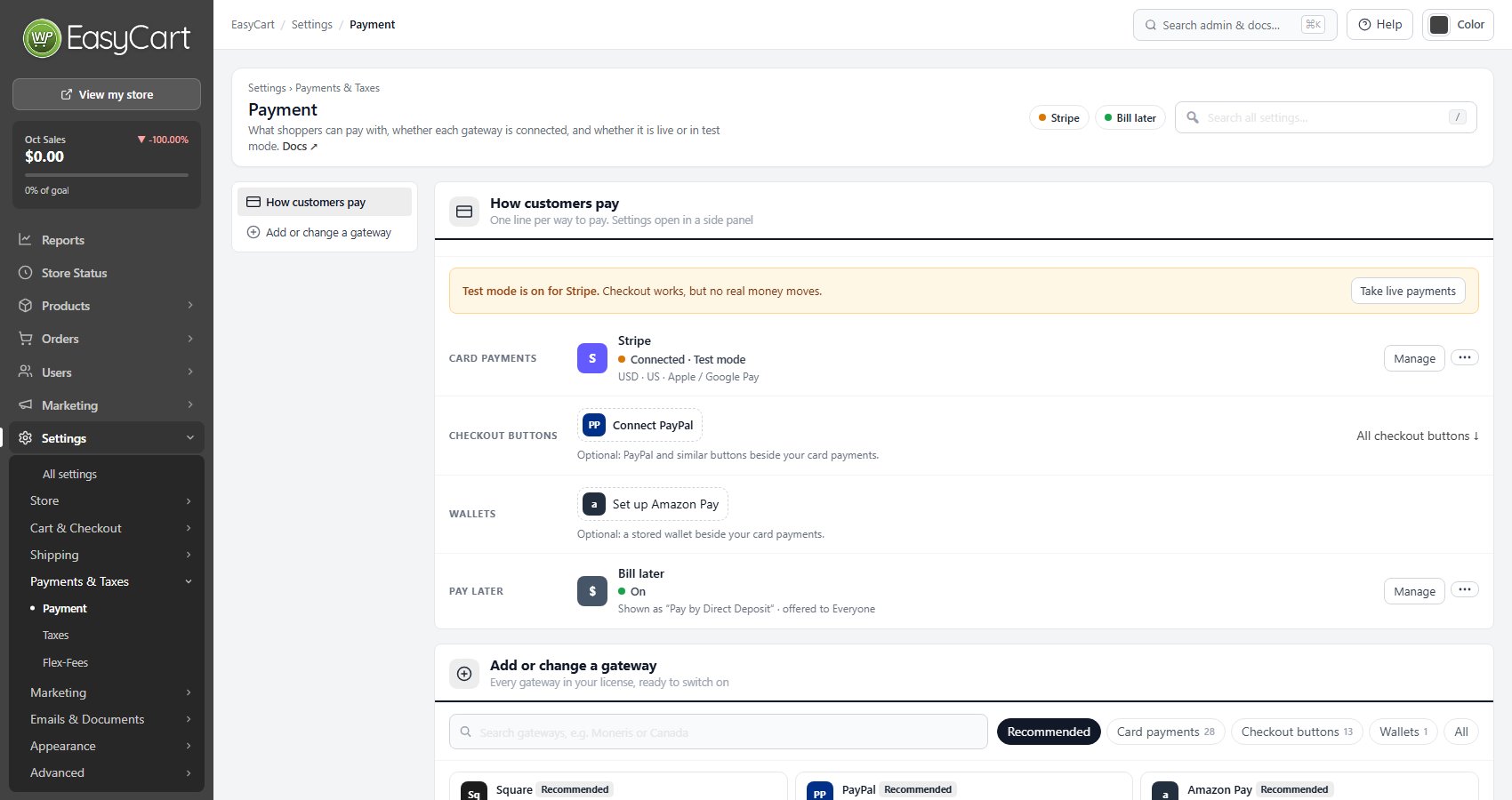1512x800 pixels.
Task: Click the View my store button
Action: pyautogui.click(x=107, y=94)
